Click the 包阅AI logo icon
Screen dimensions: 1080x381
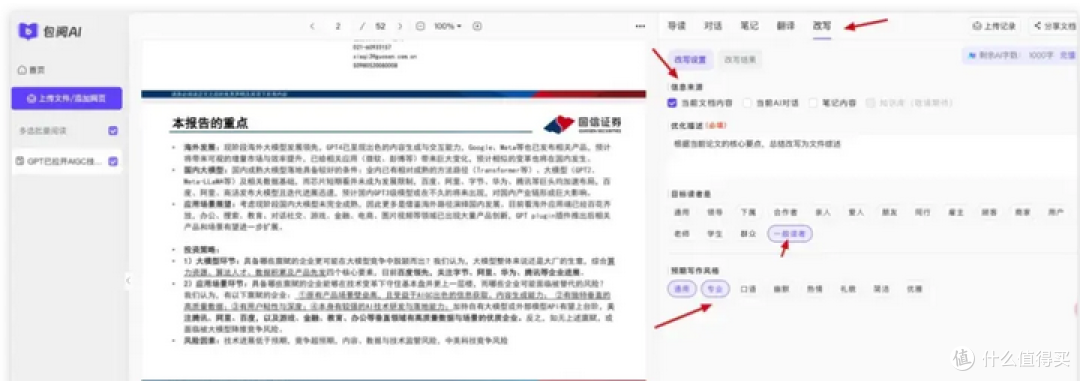(28, 31)
